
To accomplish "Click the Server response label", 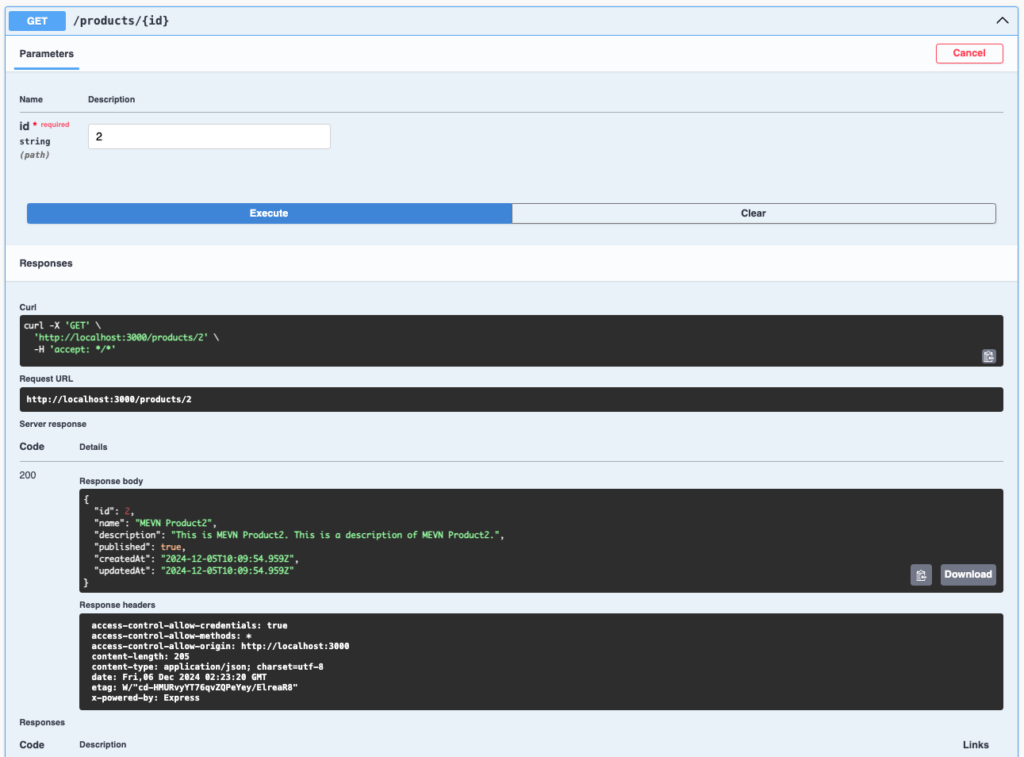I will click(x=53, y=424).
